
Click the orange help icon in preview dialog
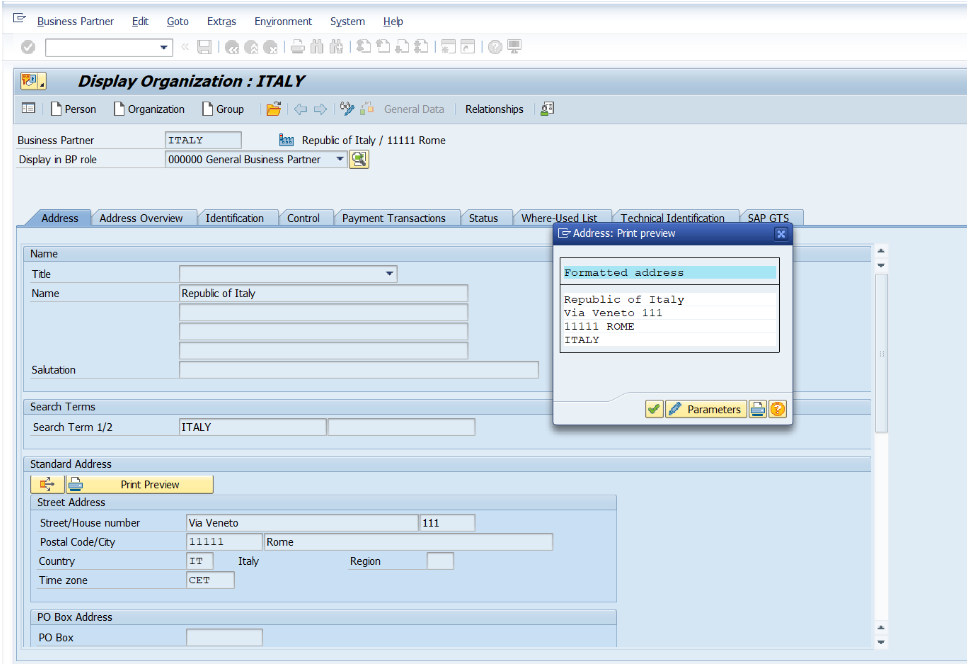tap(778, 409)
